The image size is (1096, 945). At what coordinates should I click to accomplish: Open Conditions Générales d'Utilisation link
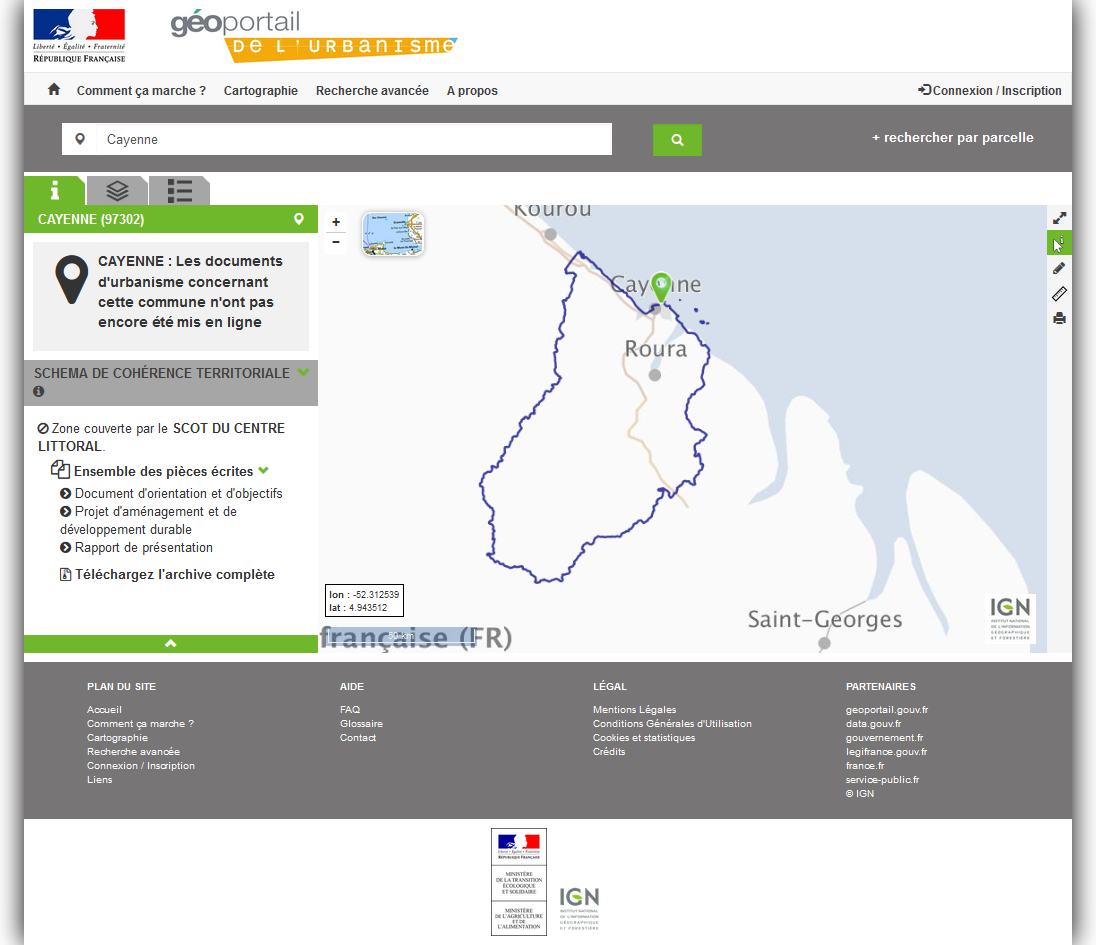pos(672,723)
